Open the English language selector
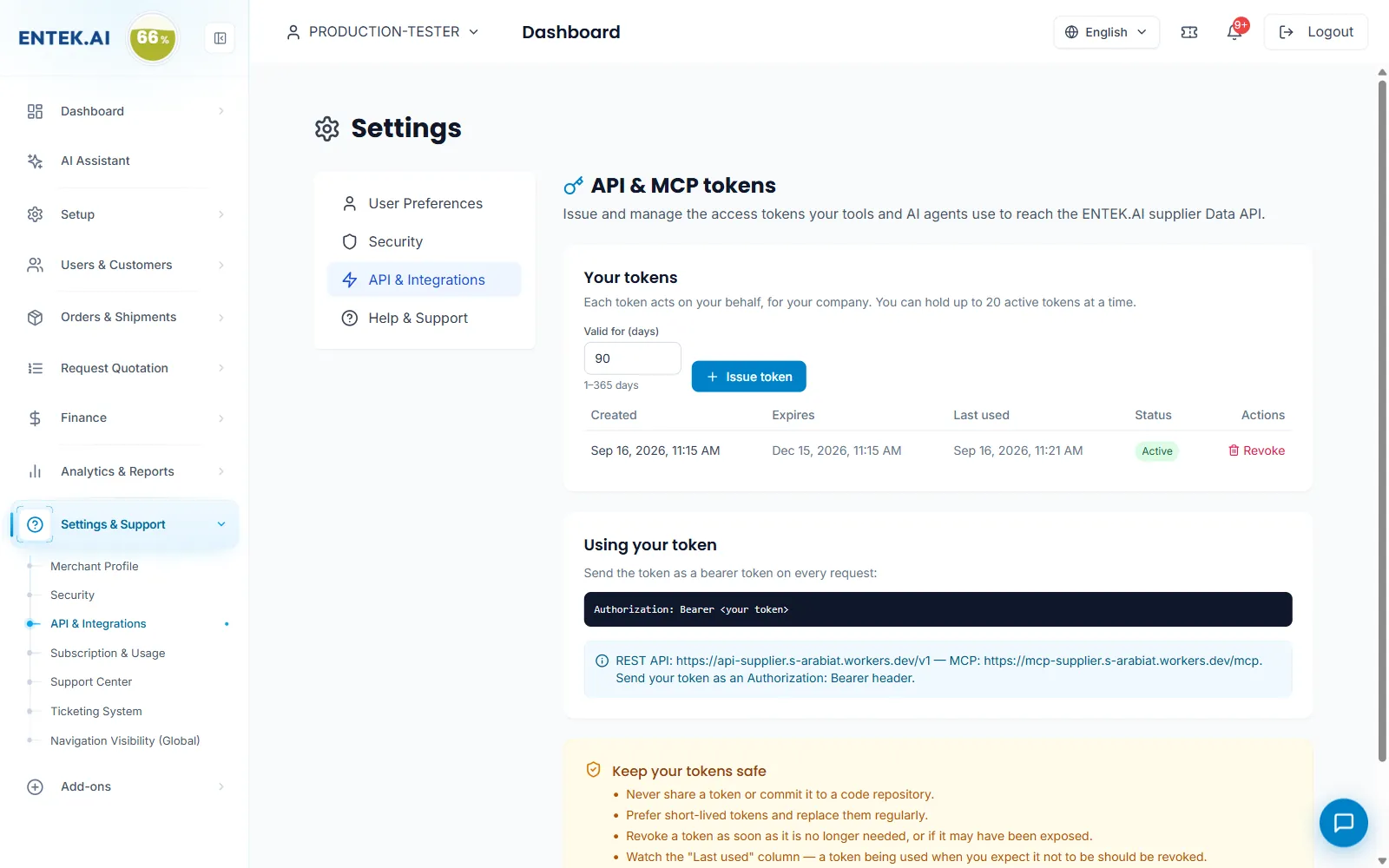Viewport: 1389px width, 868px height. 1106,32
